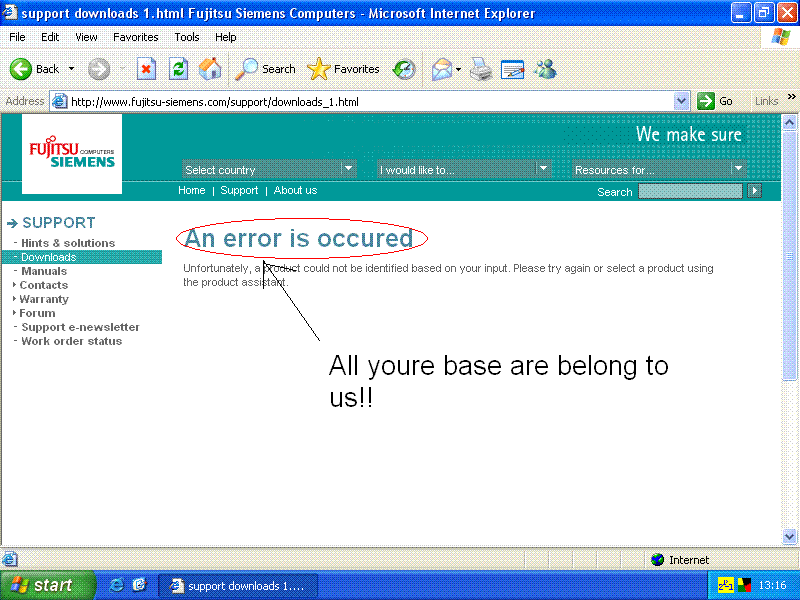Click the page scrollbar up arrow
This screenshot has height=600, width=800.
(789, 122)
